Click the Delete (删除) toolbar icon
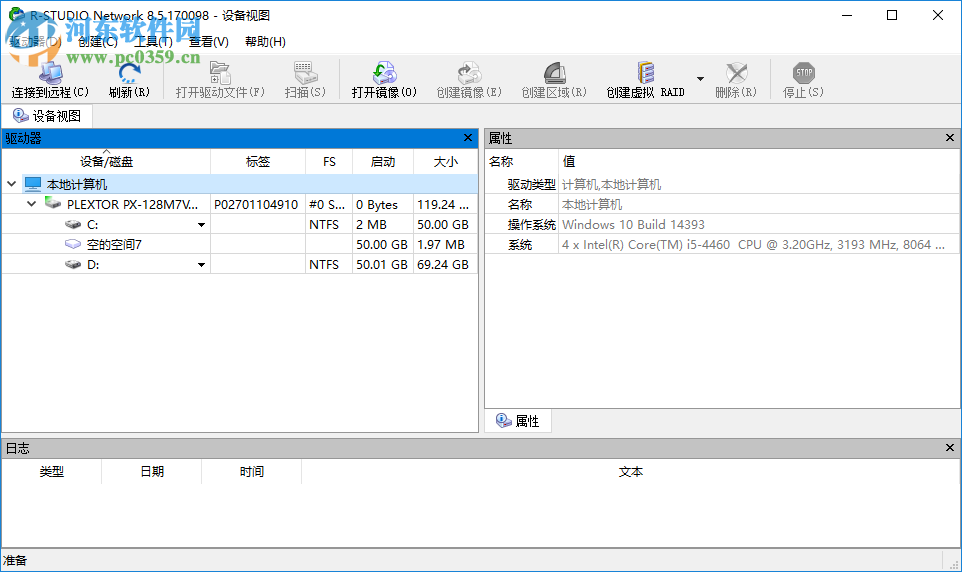 736,73
